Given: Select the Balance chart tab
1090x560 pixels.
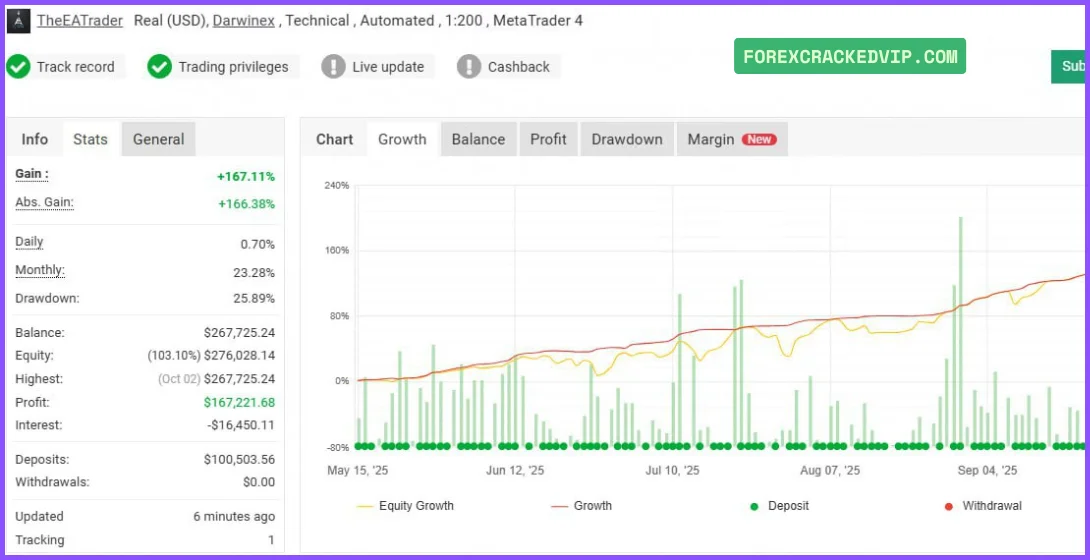Looking at the screenshot, I should tap(478, 140).
